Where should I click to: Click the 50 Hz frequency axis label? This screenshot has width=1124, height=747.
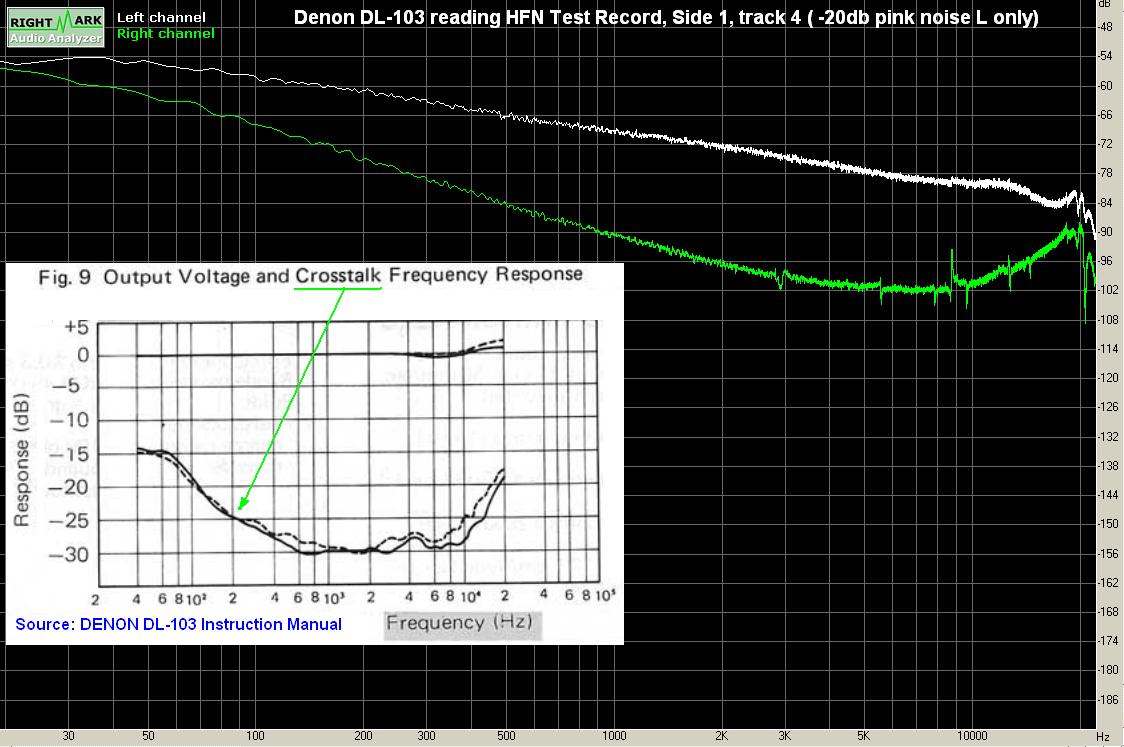148,736
